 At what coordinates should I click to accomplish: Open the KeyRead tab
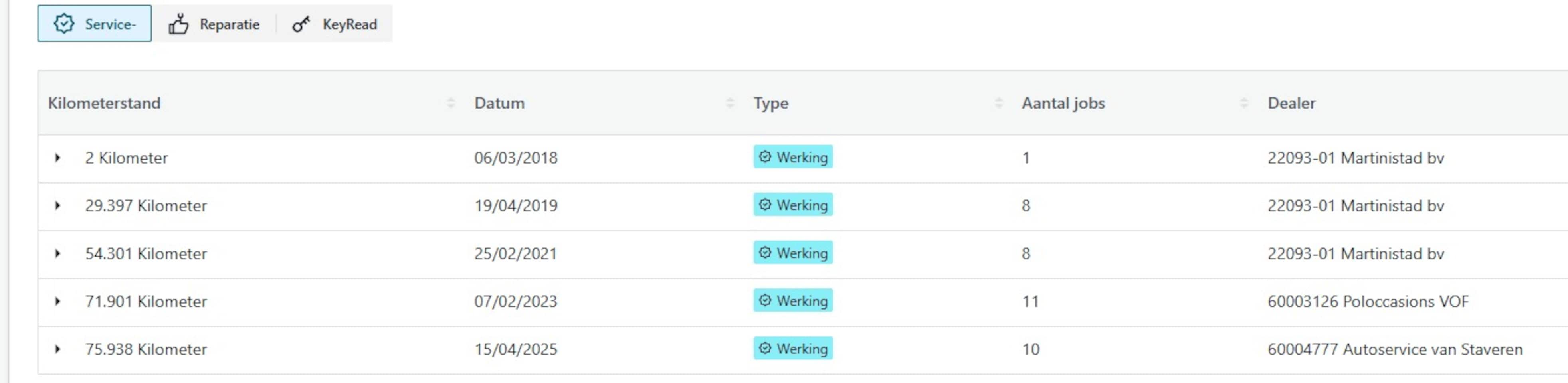coord(334,24)
